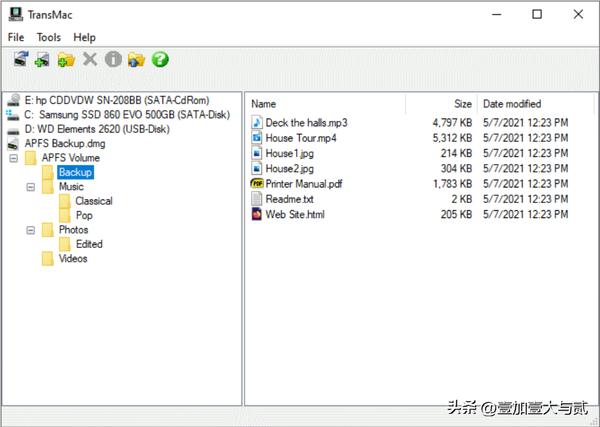Click the WD Elements D: drive icon
The height and width of the screenshot is (427, 600).
pyautogui.click(x=13, y=131)
